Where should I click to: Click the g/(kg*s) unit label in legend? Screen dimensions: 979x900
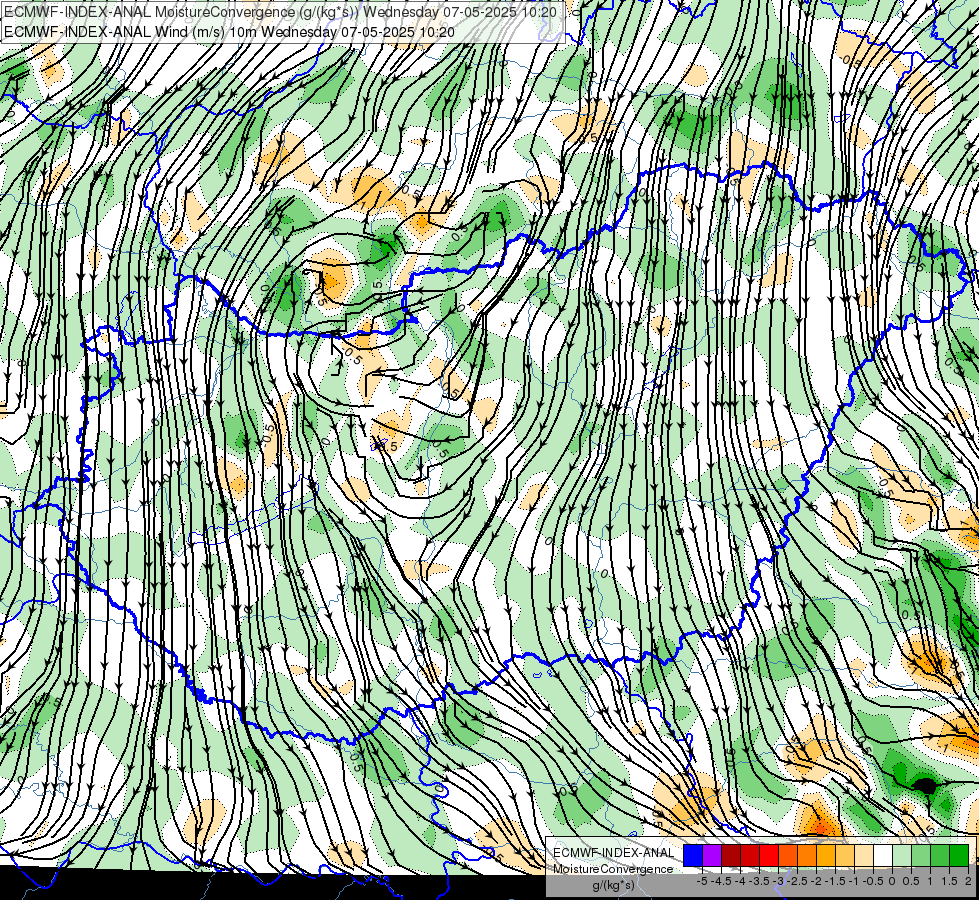point(614,885)
